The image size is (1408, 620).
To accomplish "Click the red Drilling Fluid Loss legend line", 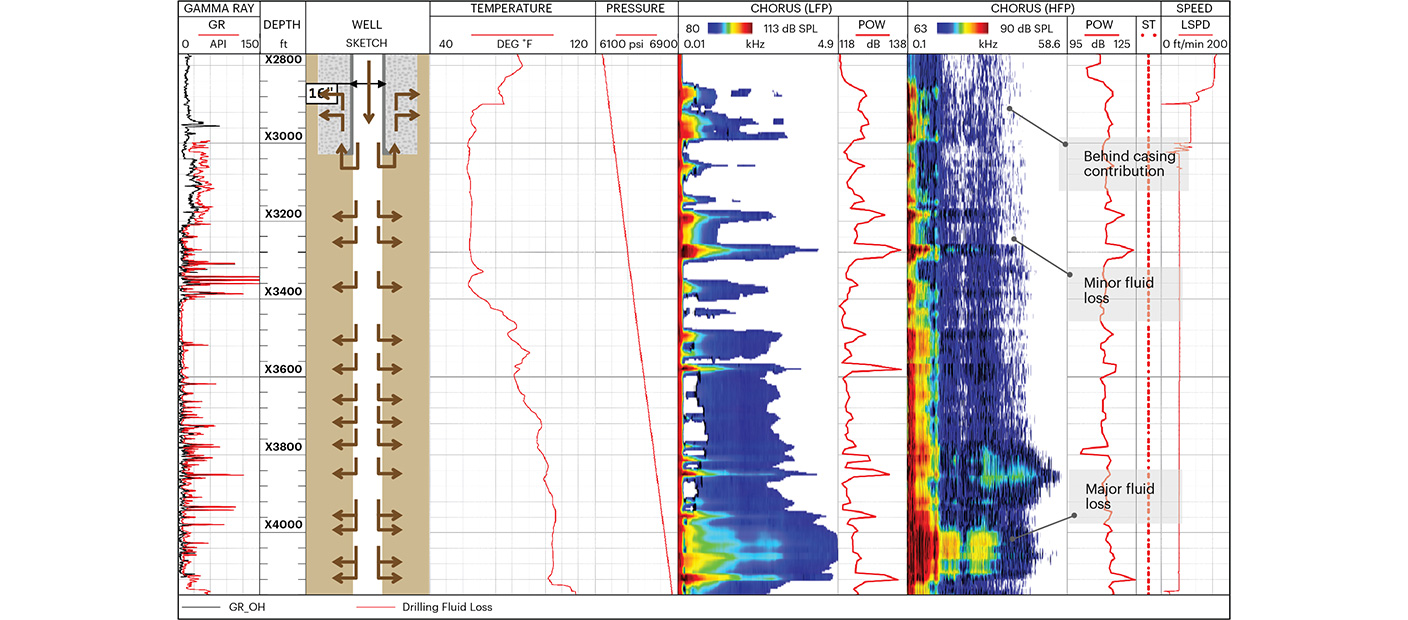I will click(x=376, y=607).
